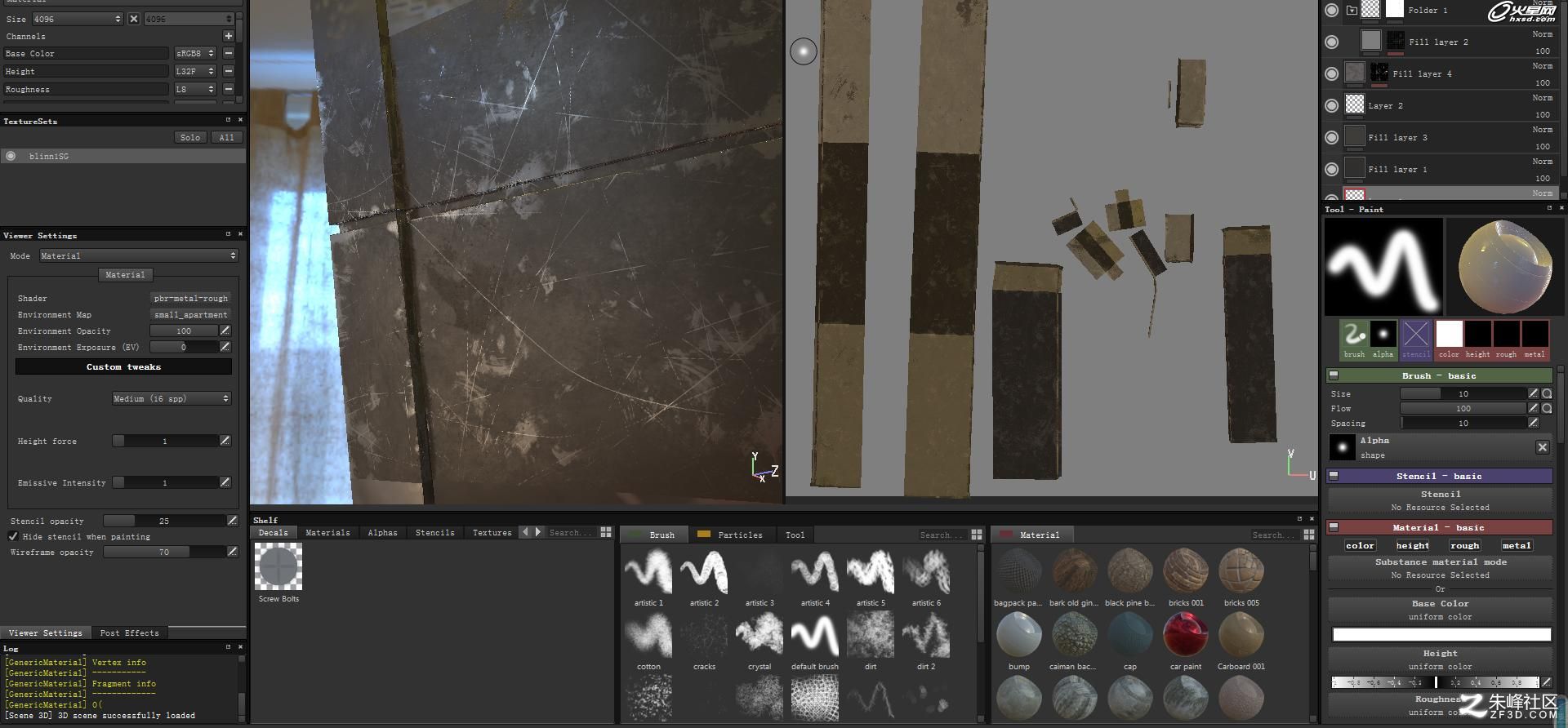Open the L32F format dropdown
1568x728 pixels.
coord(195,71)
